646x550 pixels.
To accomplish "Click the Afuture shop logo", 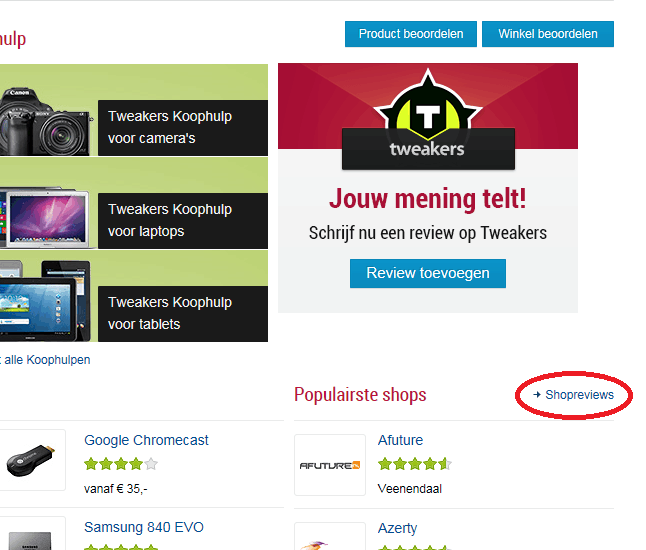I will (330, 465).
